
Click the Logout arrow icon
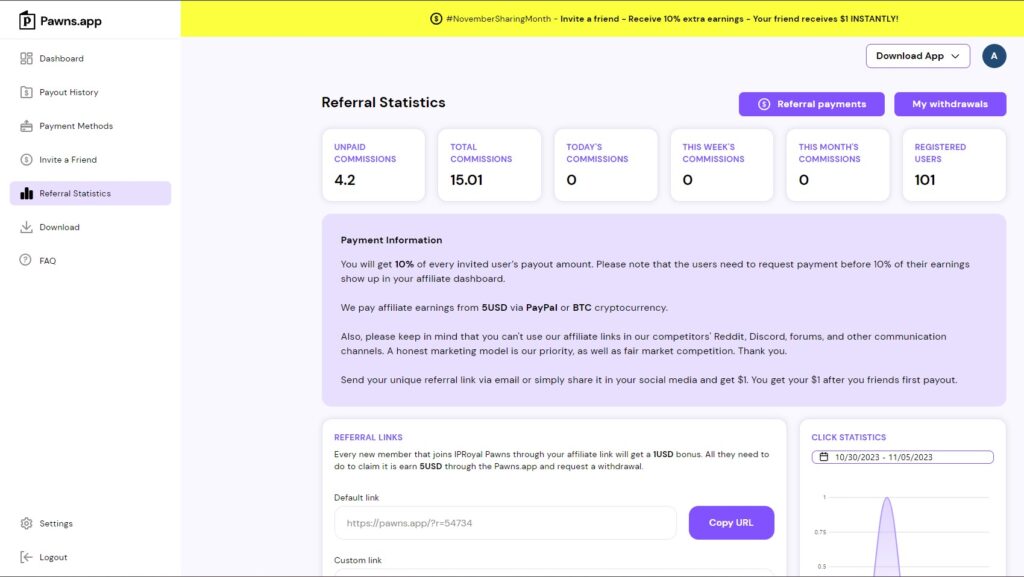[26, 557]
